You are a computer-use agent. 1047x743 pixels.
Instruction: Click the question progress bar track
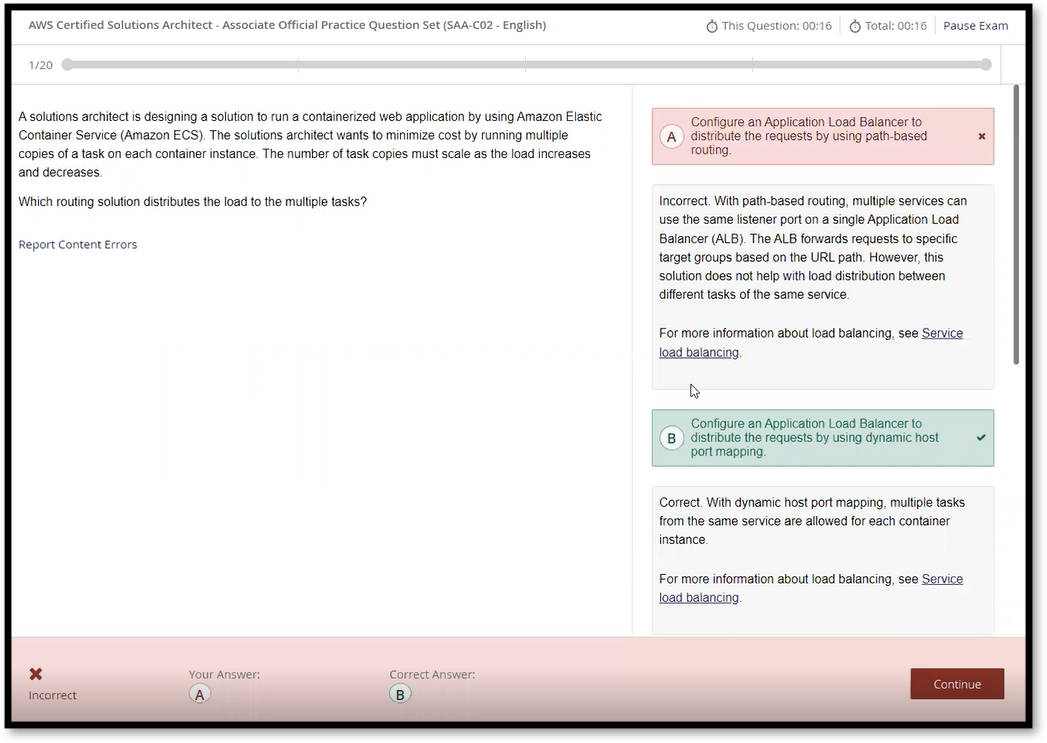click(x=526, y=65)
